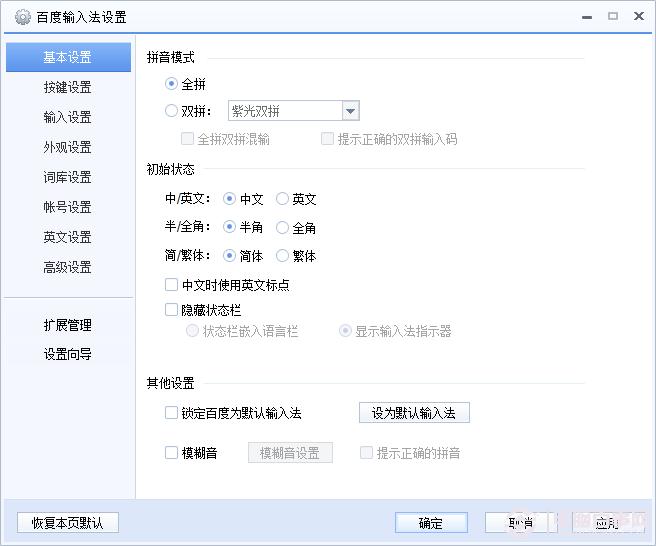Select the 全拼 radio button

pyautogui.click(x=171, y=84)
